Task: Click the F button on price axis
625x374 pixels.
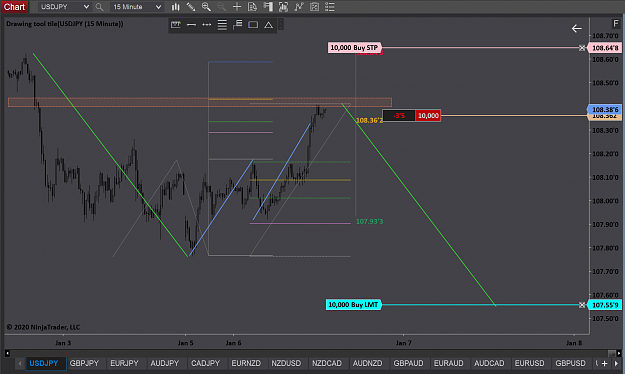Action: click(615, 24)
